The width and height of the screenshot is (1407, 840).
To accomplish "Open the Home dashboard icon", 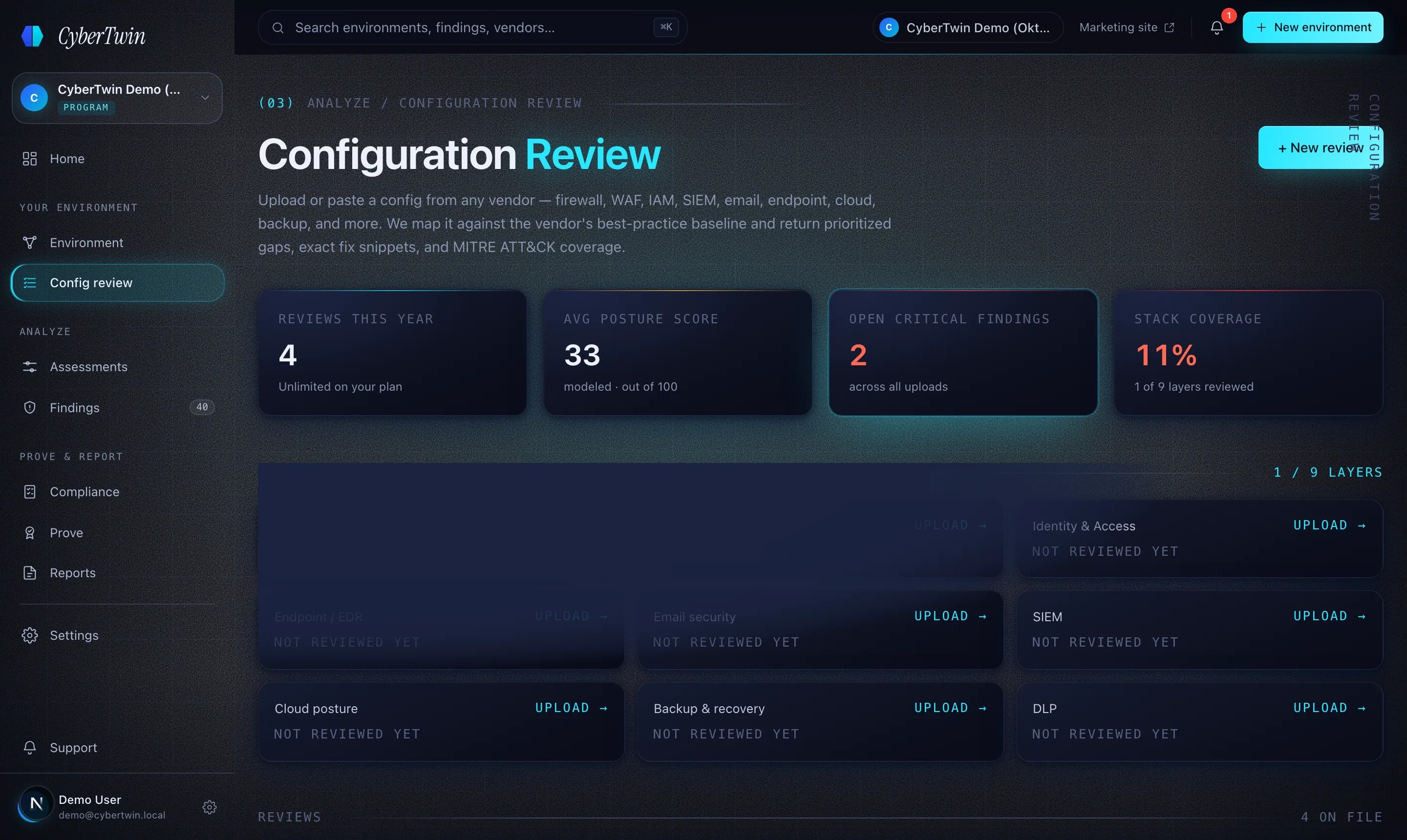I will click(x=29, y=159).
